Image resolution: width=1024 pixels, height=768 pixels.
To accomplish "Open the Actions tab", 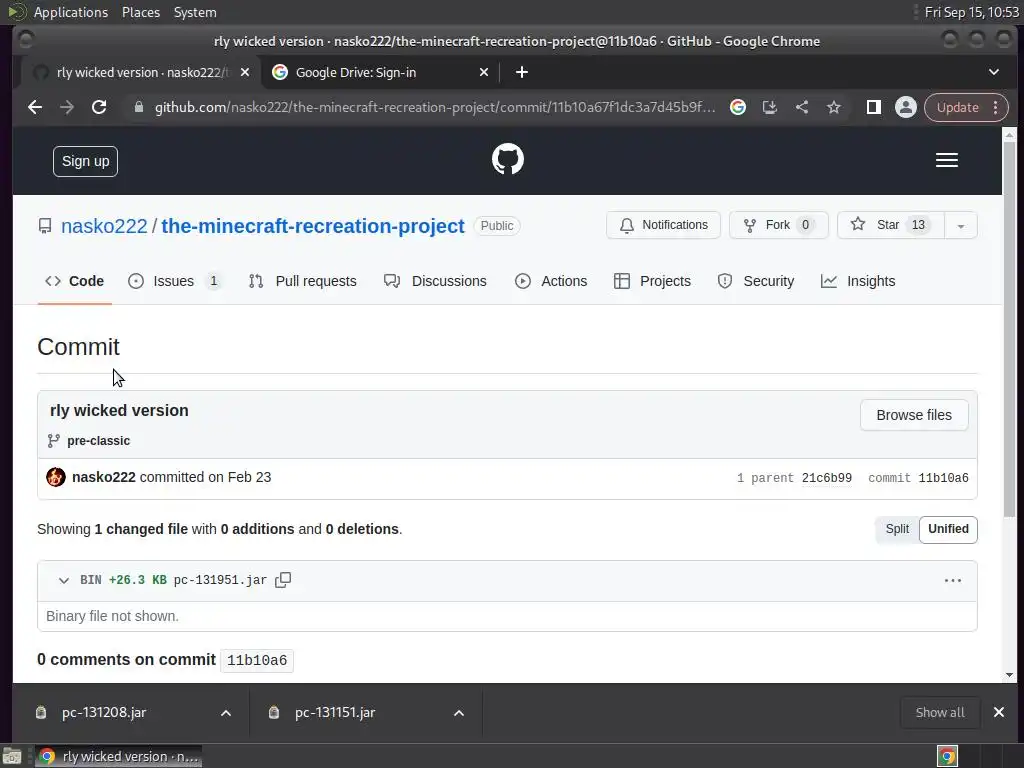I will (551, 281).
